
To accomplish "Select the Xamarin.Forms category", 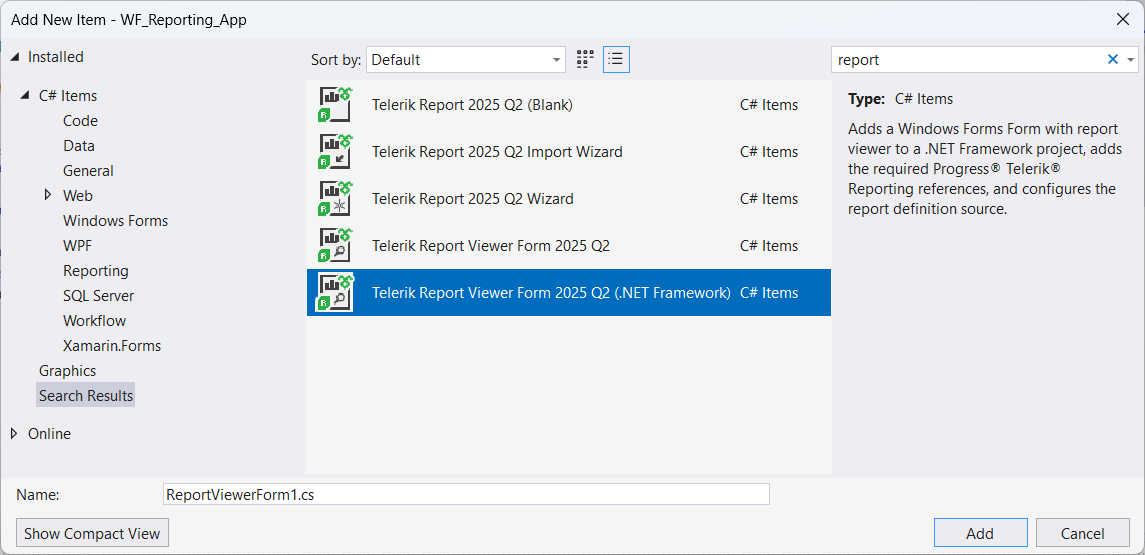I will pyautogui.click(x=112, y=345).
